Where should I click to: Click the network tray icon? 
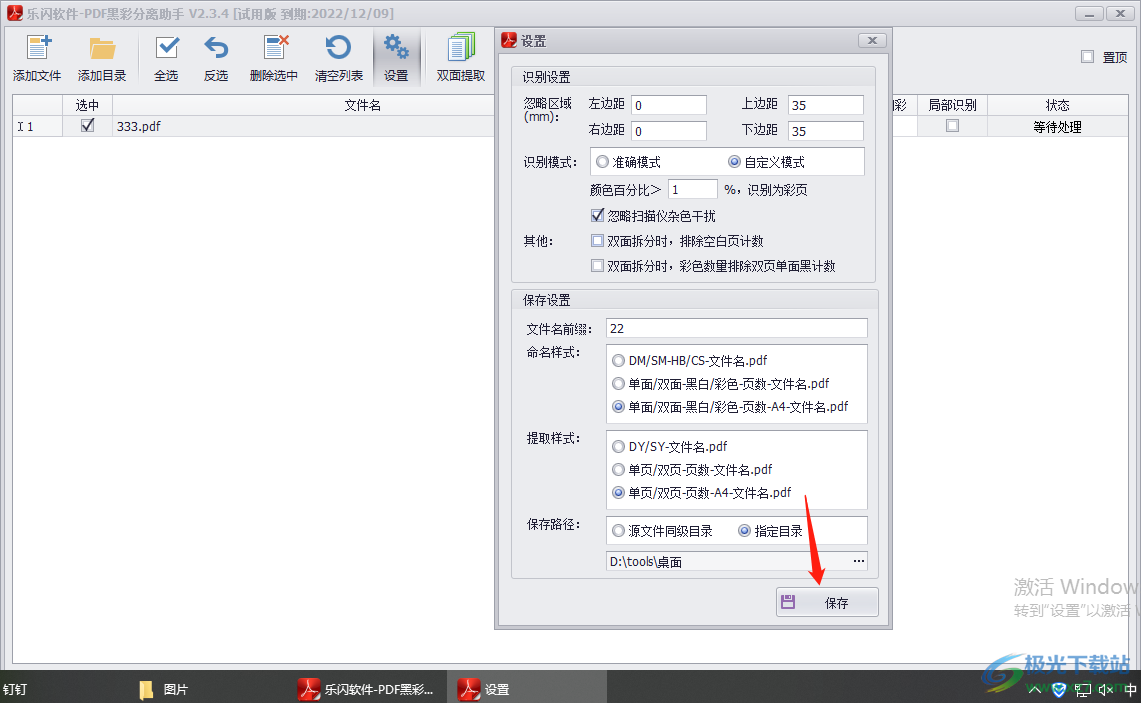[x=1083, y=689]
